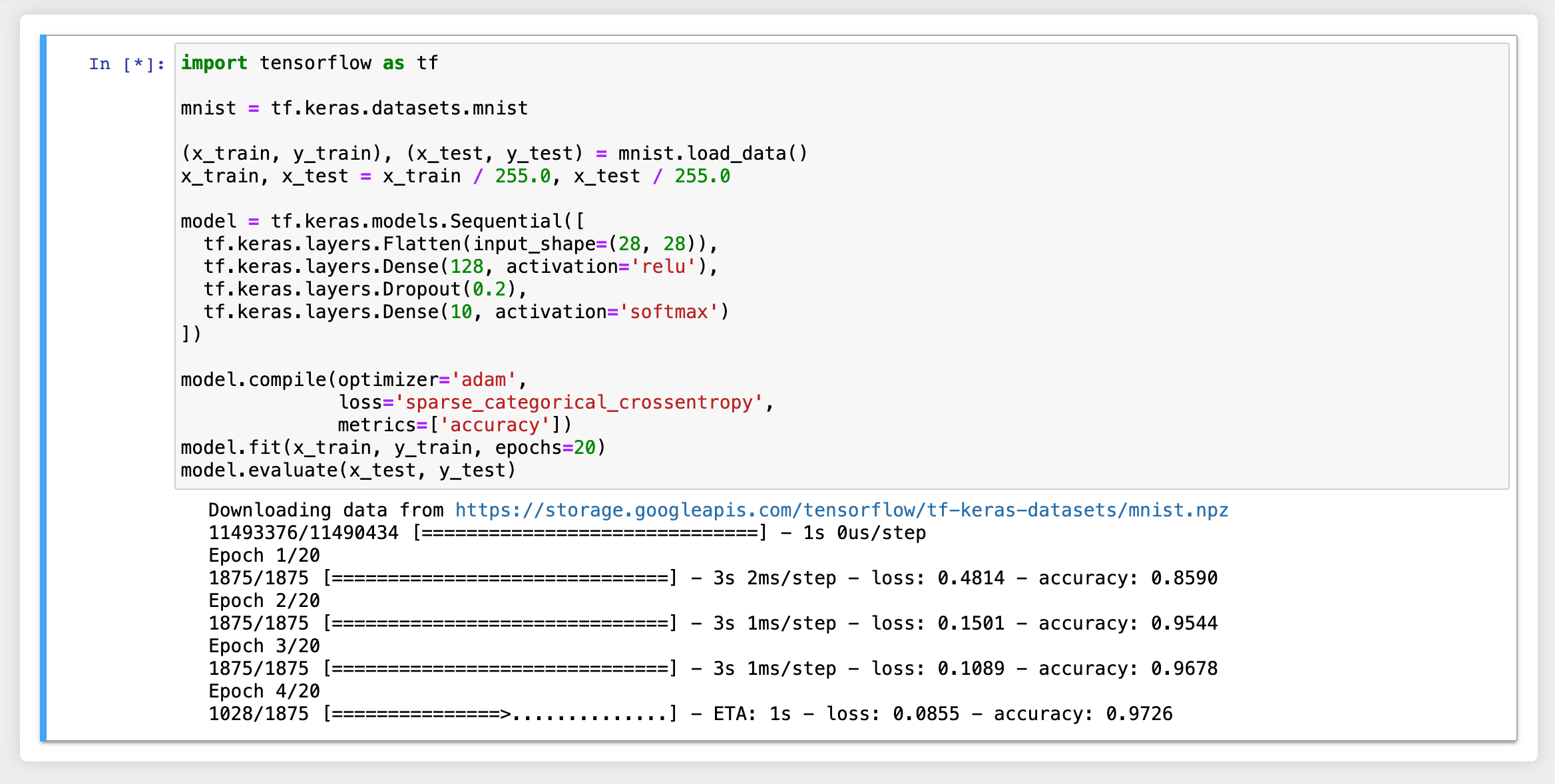The width and height of the screenshot is (1555, 784).
Task: Click the In [*] cell prompt
Action: click(x=126, y=64)
